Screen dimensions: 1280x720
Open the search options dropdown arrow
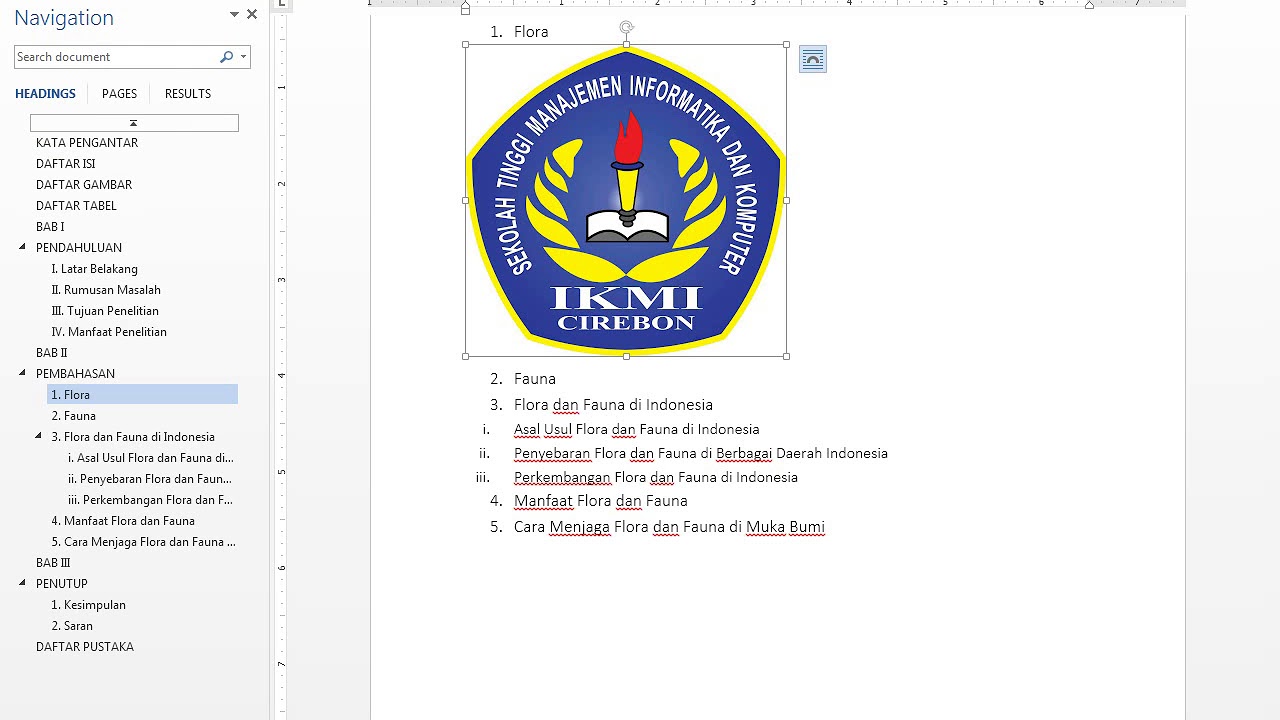click(x=243, y=57)
